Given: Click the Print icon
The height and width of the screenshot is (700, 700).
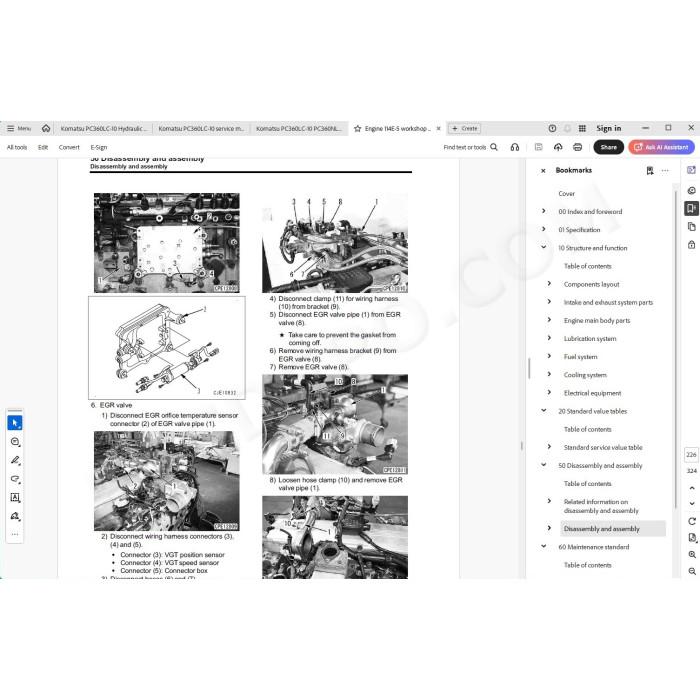Looking at the screenshot, I should coord(577,147).
